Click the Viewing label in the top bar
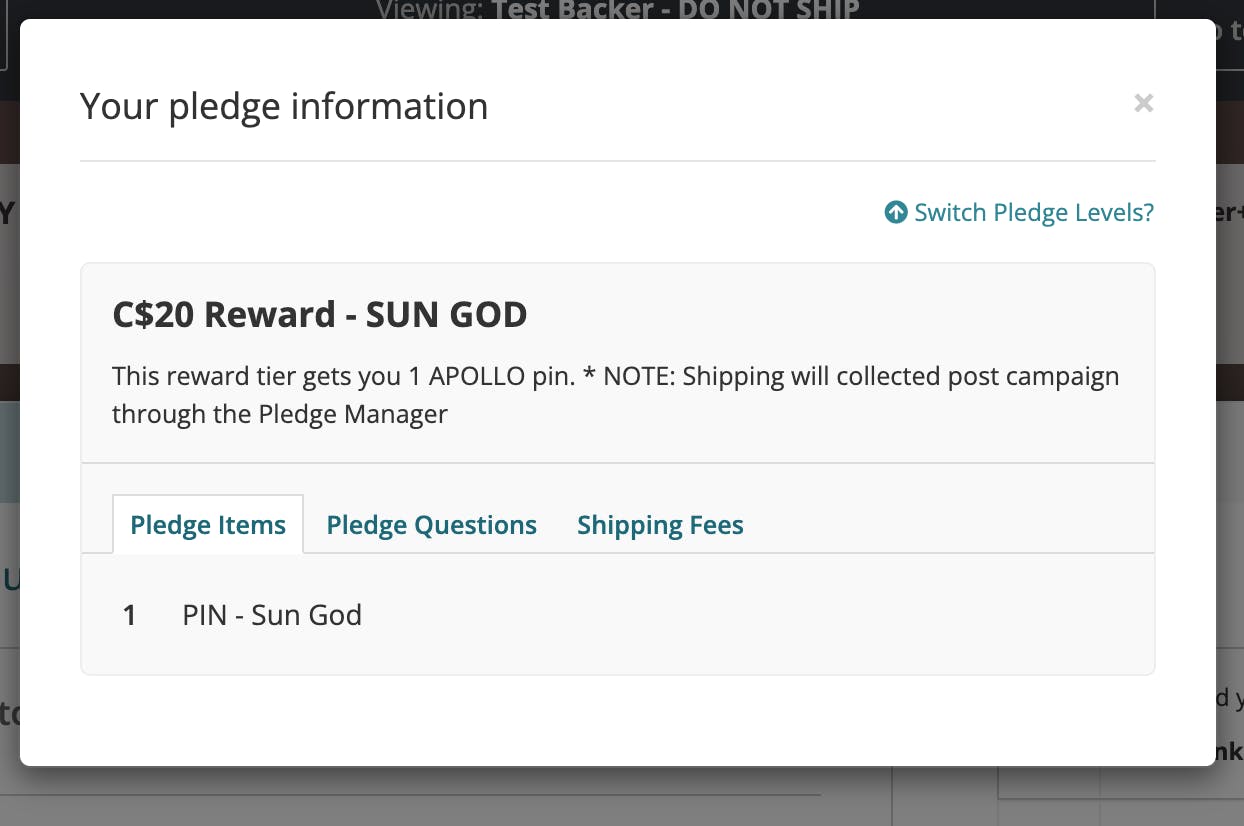The height and width of the screenshot is (826, 1244). pos(430,10)
